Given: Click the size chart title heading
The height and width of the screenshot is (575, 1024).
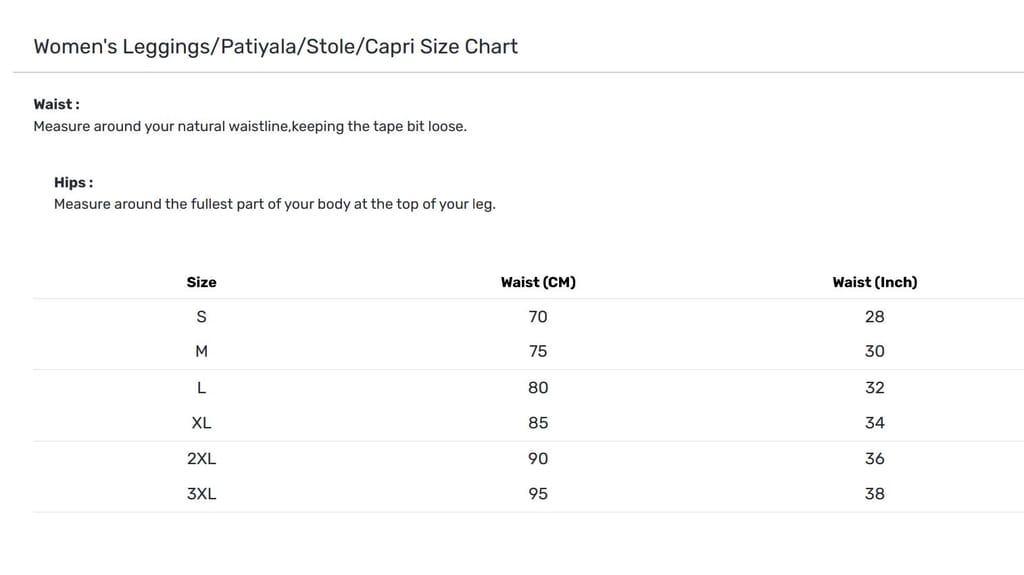Looking at the screenshot, I should 275,46.
